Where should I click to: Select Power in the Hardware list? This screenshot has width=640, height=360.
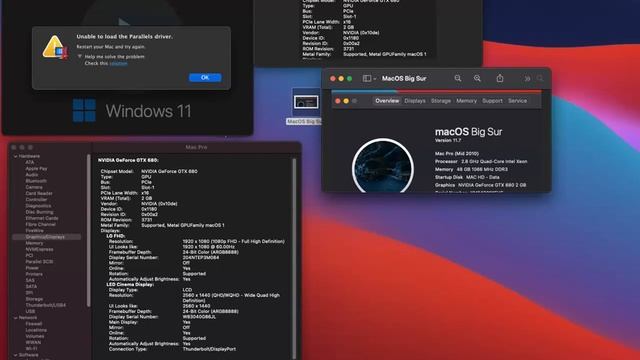pyautogui.click(x=32, y=268)
